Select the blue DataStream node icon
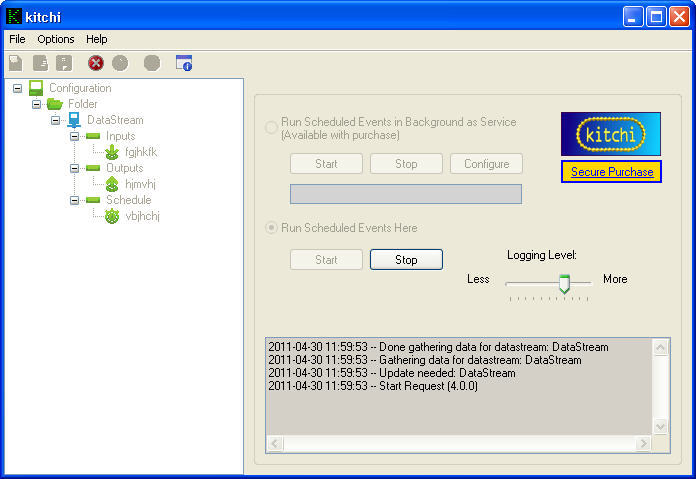 74,120
